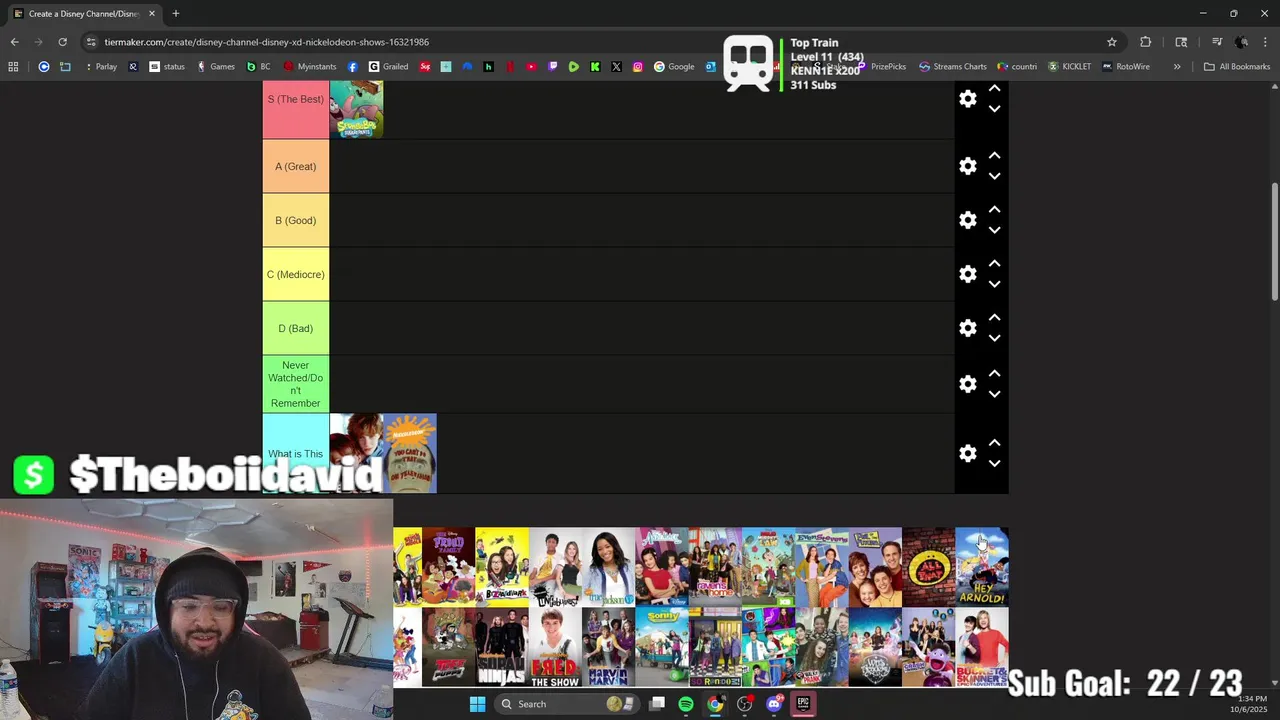Open the Games bookmark

tap(216, 67)
